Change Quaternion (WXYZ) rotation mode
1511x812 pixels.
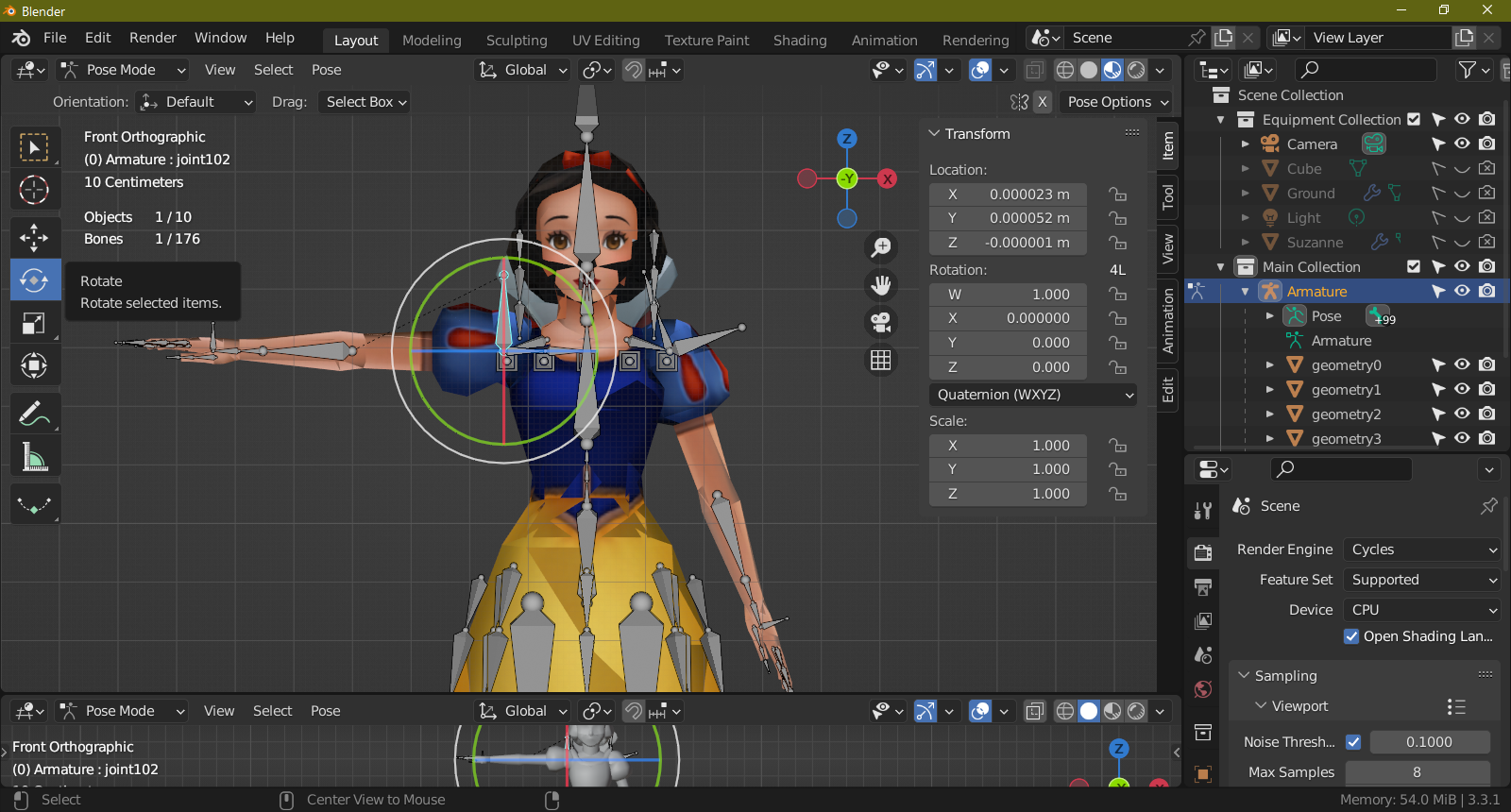tap(1035, 395)
